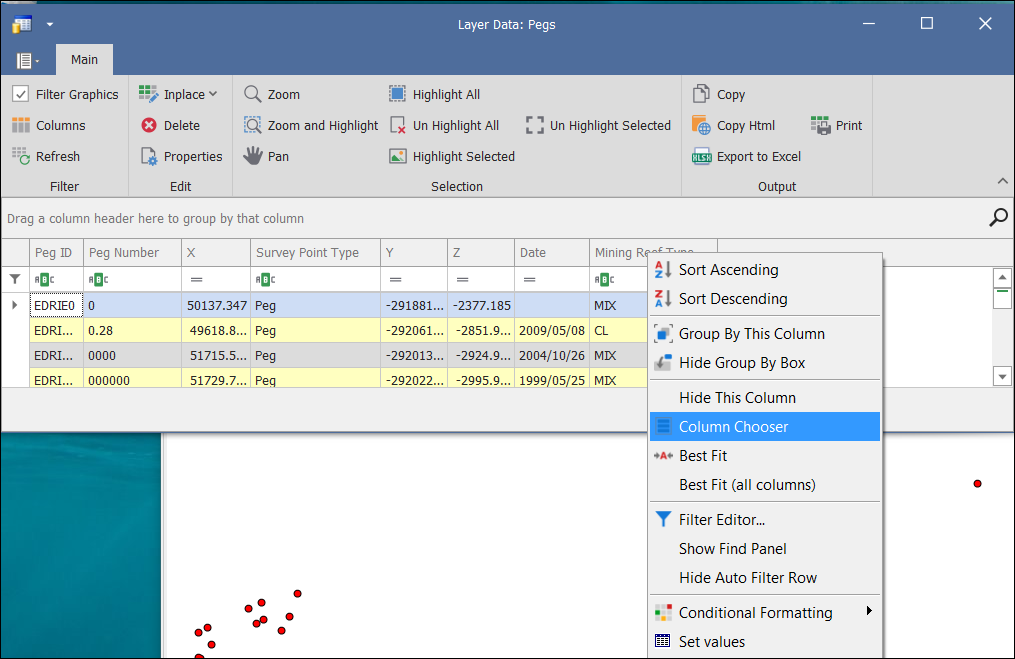Select Sort Ascending in the context menu
Viewport: 1015px width, 659px height.
coord(728,270)
